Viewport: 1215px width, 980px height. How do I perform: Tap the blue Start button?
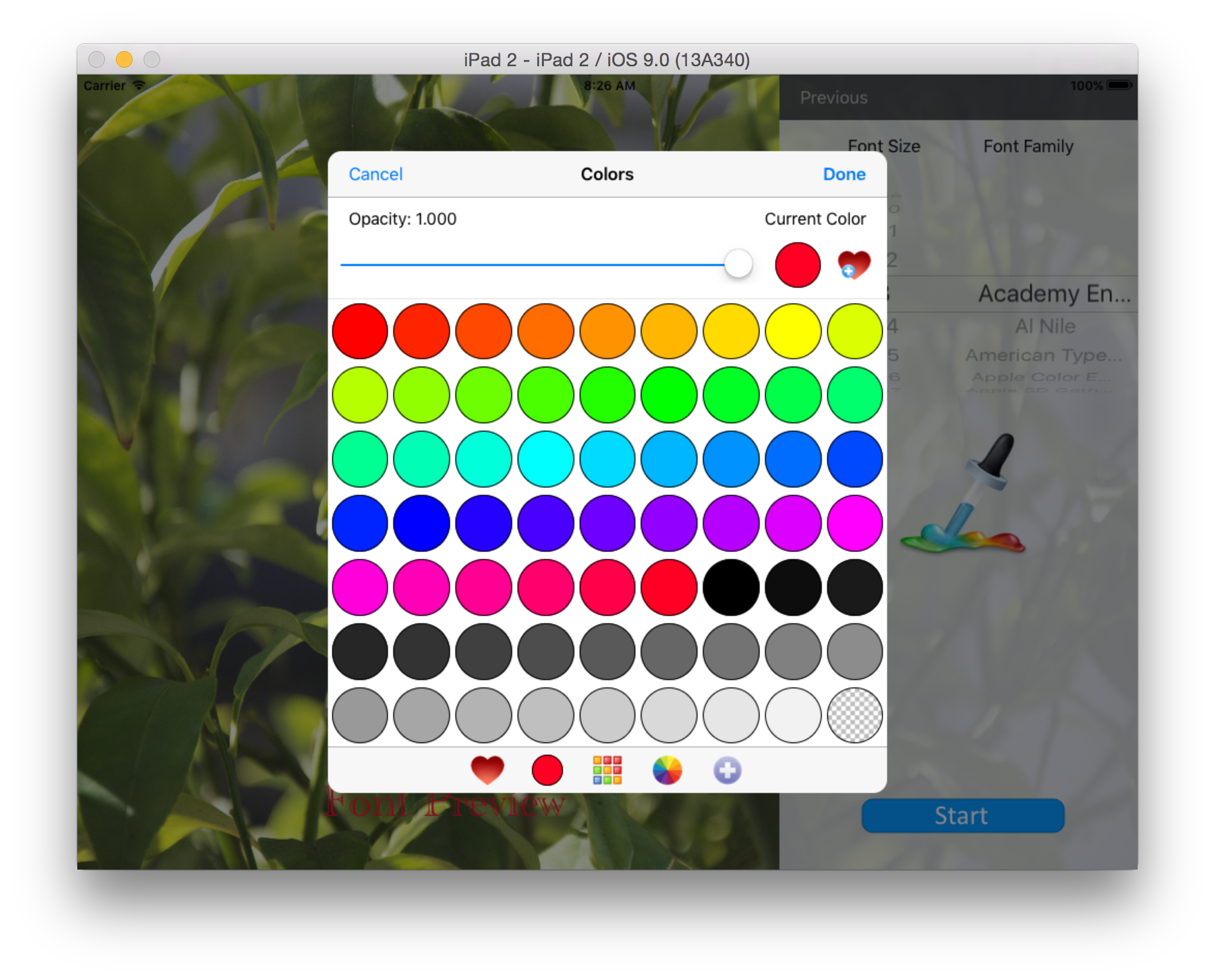click(x=963, y=816)
